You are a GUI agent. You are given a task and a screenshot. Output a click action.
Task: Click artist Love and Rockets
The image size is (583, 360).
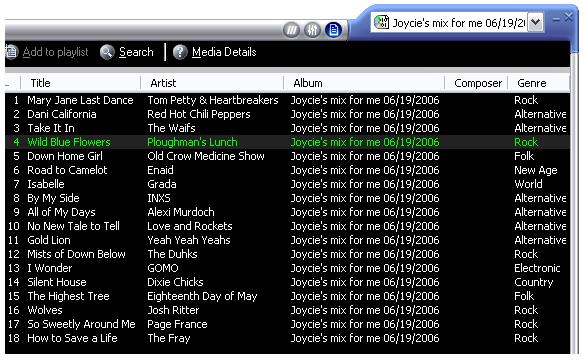point(190,226)
